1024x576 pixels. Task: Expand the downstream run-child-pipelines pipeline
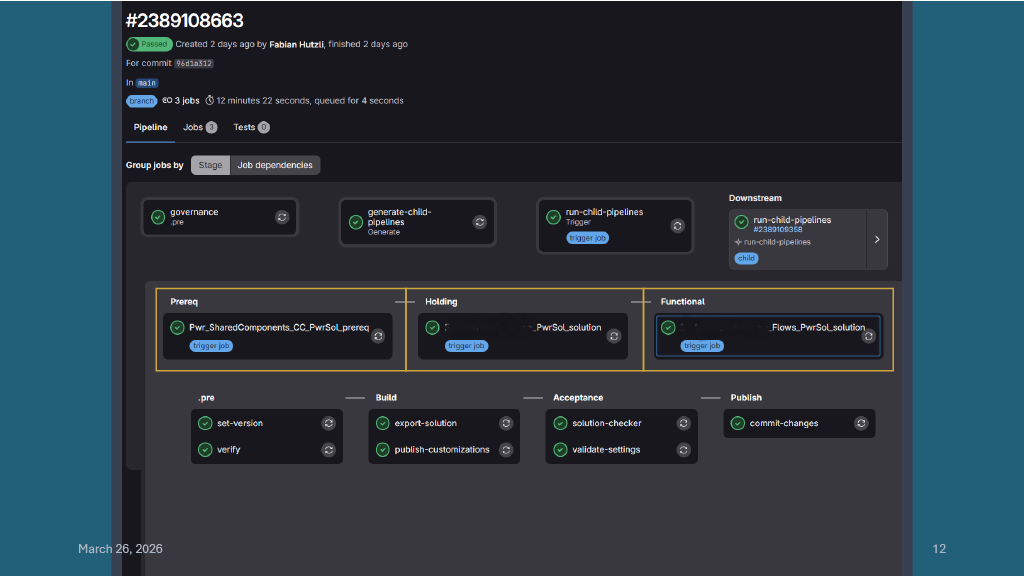click(x=877, y=239)
